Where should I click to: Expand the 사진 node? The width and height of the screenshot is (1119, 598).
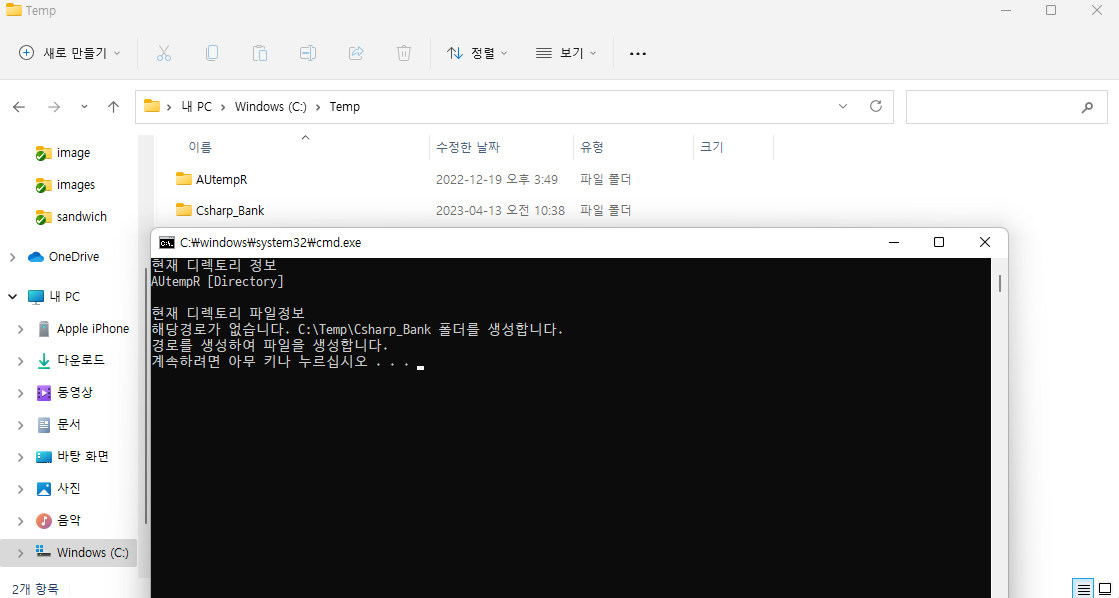(x=22, y=489)
